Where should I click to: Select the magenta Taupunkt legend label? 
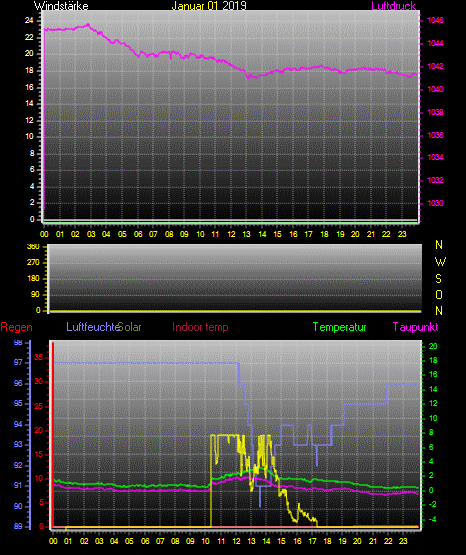point(415,327)
